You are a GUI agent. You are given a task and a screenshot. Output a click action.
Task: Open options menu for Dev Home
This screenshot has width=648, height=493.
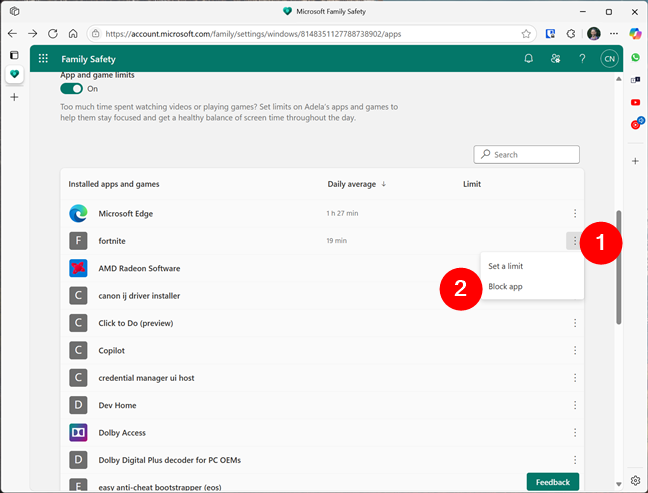pyautogui.click(x=575, y=405)
